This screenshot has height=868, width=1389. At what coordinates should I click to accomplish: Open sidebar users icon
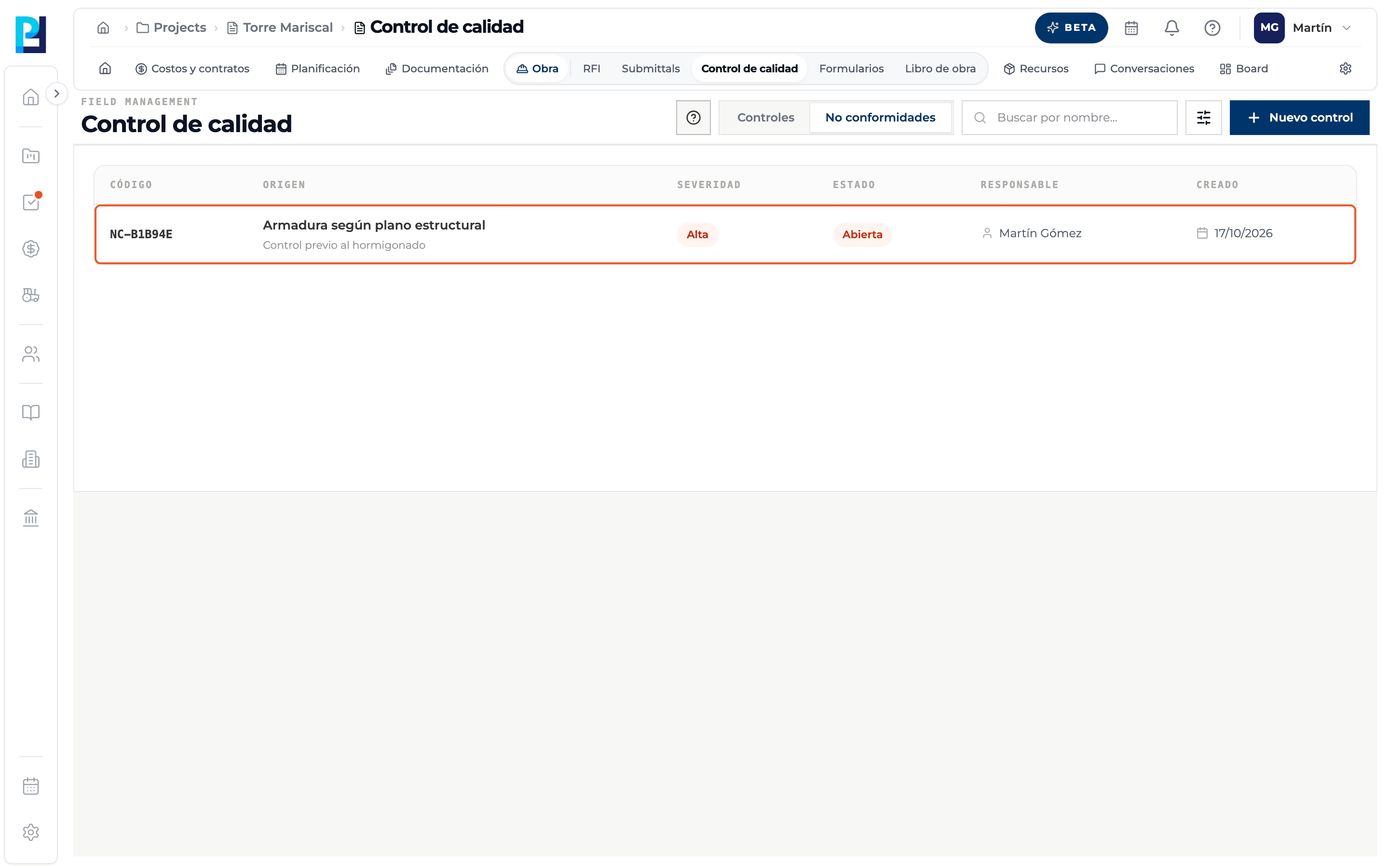point(31,353)
